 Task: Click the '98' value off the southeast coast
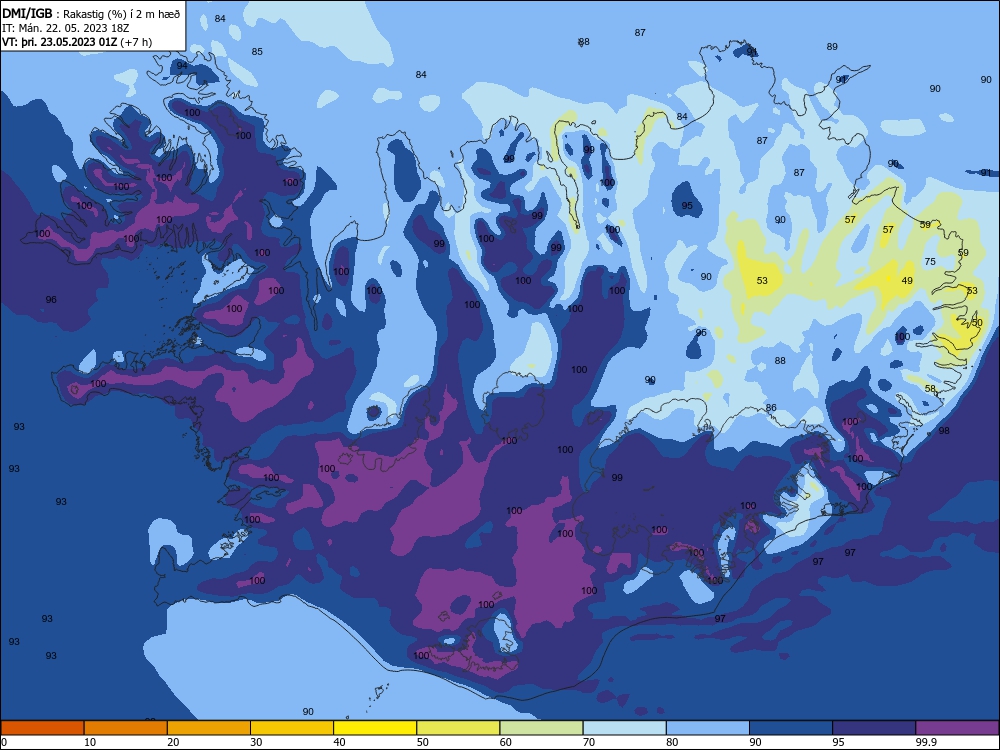coord(944,430)
